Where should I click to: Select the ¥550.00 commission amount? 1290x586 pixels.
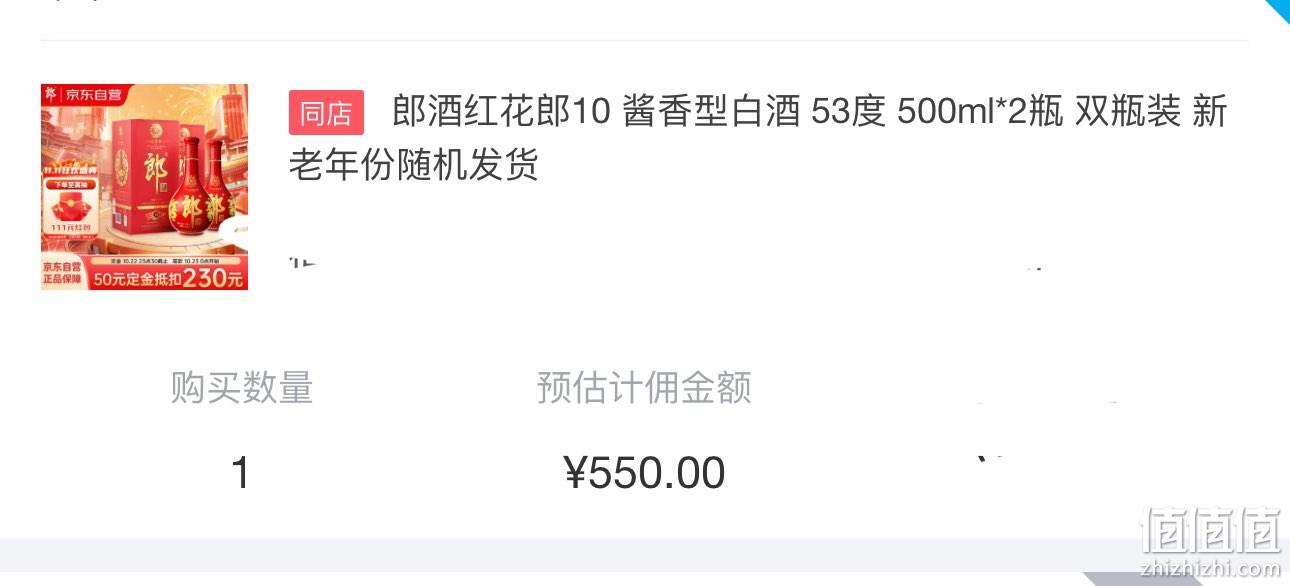pos(645,472)
